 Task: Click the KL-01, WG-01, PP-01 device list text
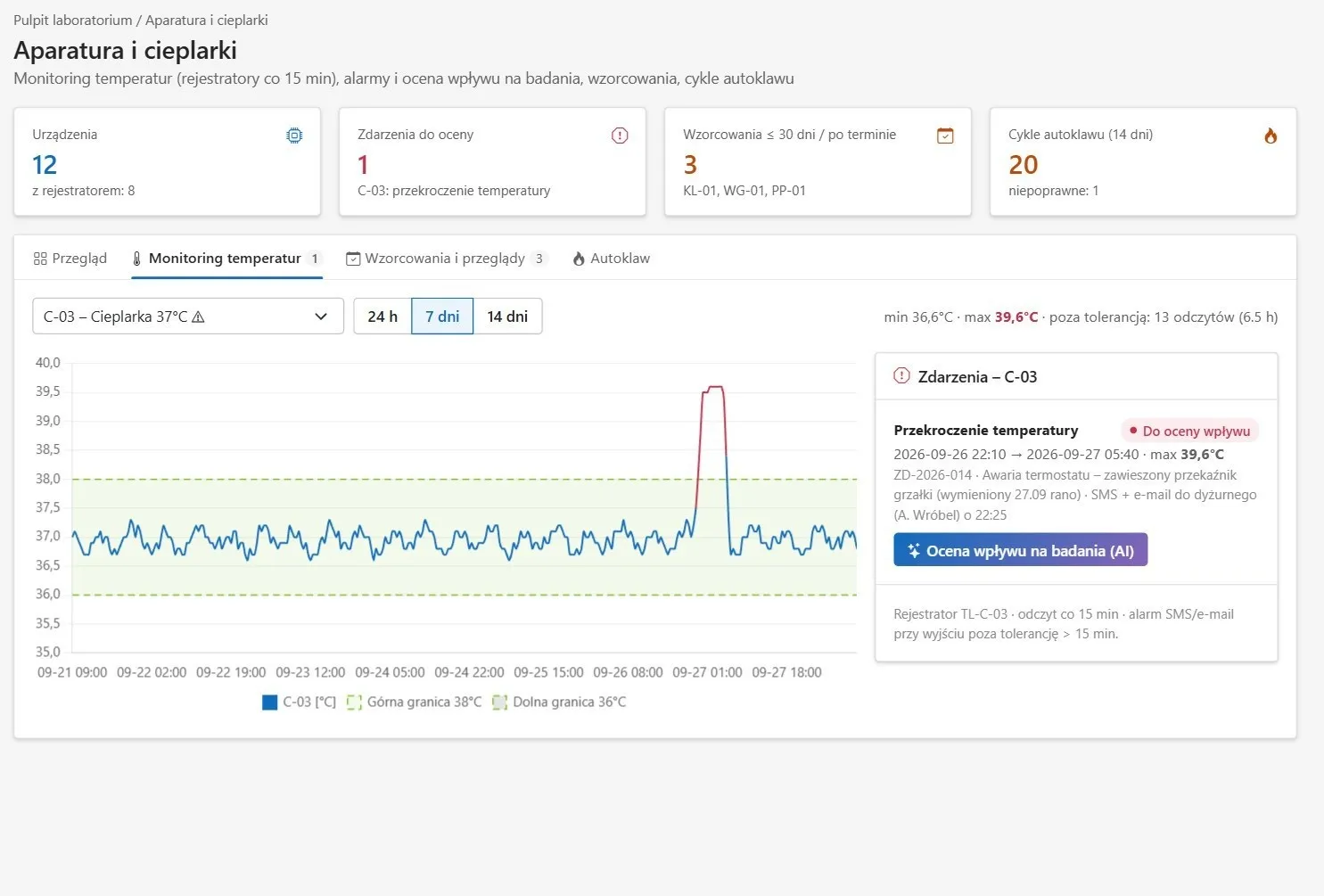(744, 191)
